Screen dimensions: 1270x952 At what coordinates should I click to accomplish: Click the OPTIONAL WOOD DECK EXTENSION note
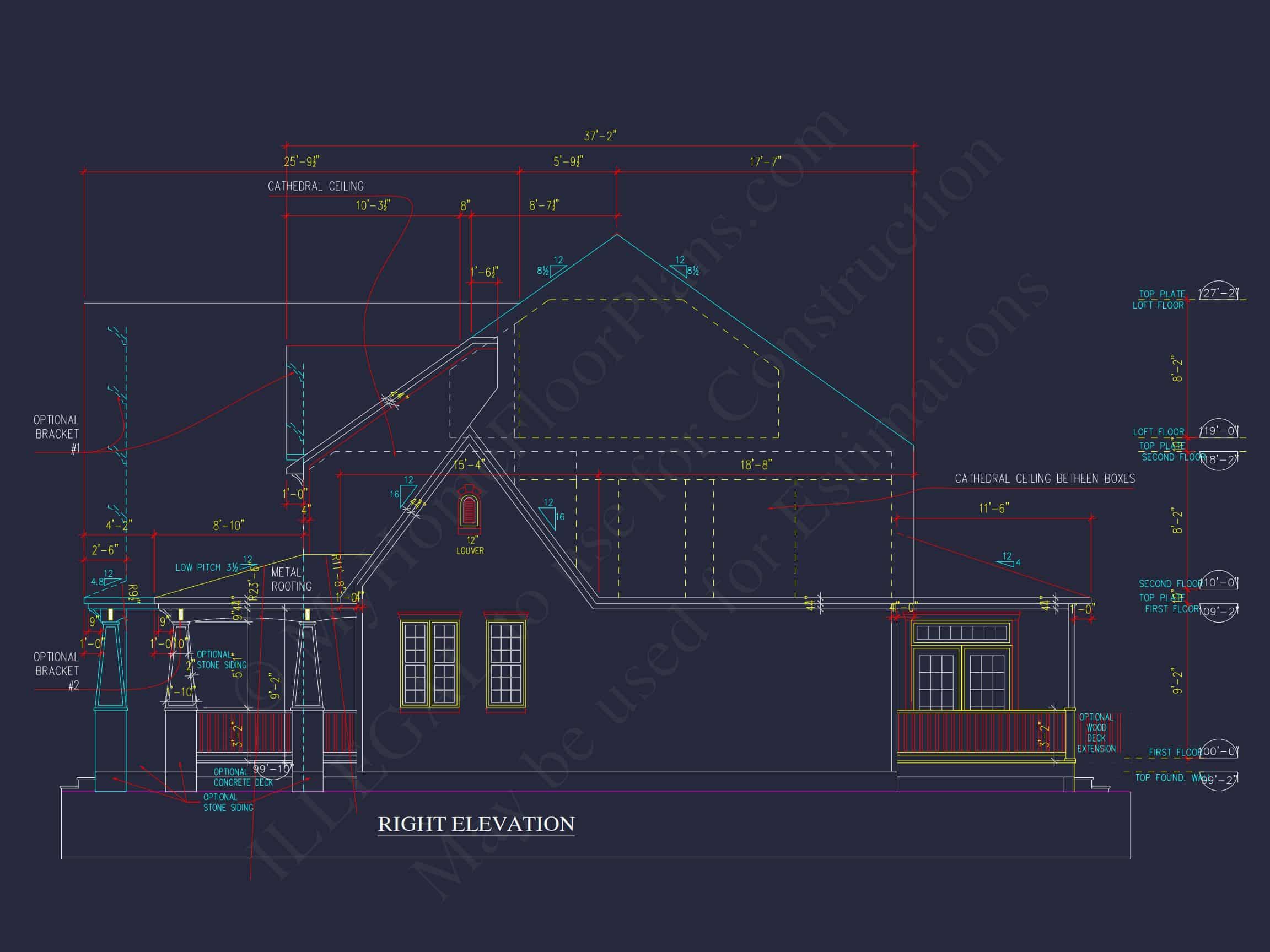tap(1095, 733)
